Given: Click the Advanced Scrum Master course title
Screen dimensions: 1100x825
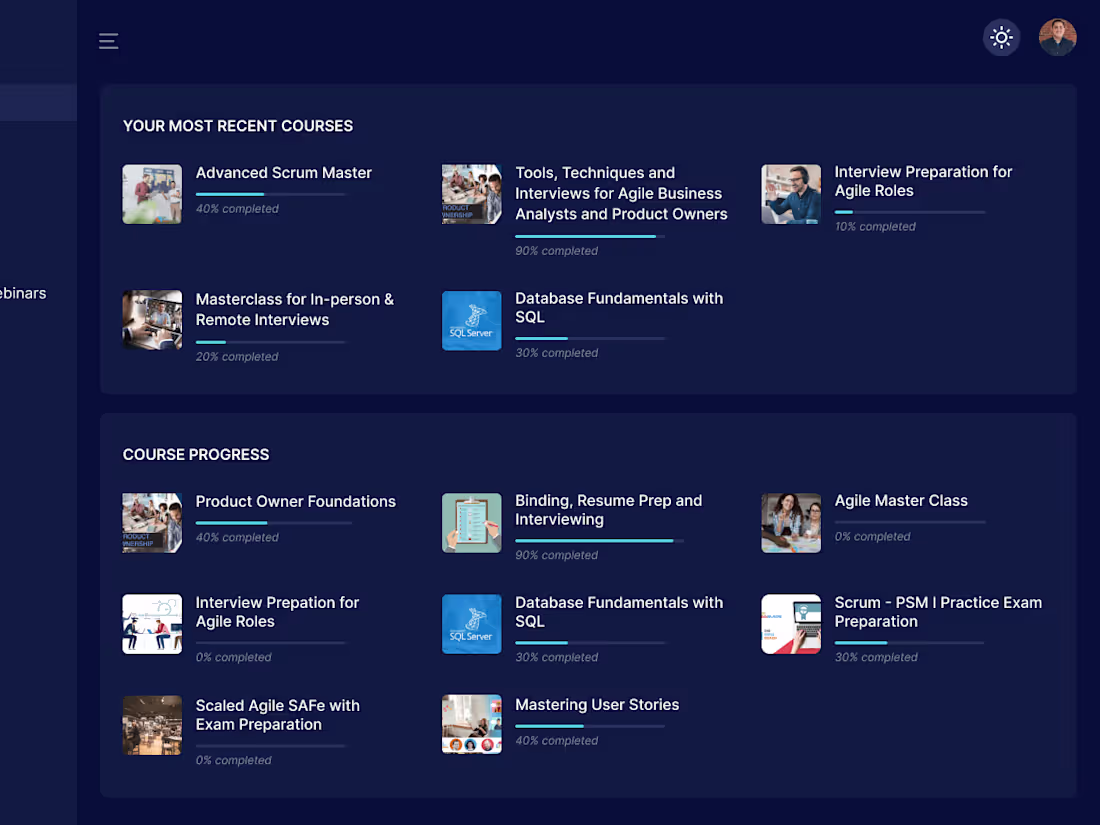Looking at the screenshot, I should coord(283,173).
